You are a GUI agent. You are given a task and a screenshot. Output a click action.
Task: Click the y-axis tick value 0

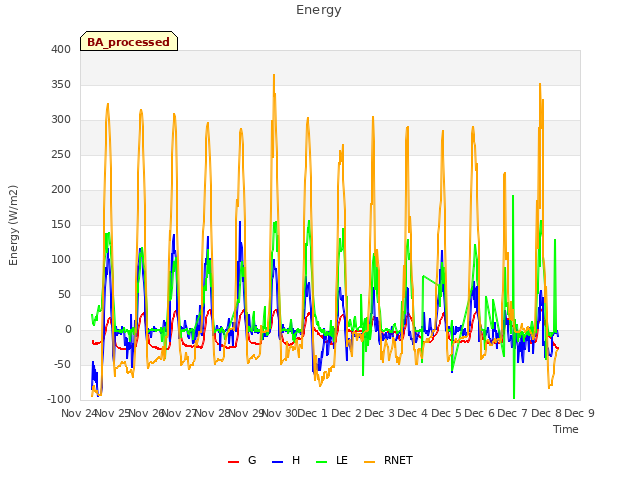[68, 329]
